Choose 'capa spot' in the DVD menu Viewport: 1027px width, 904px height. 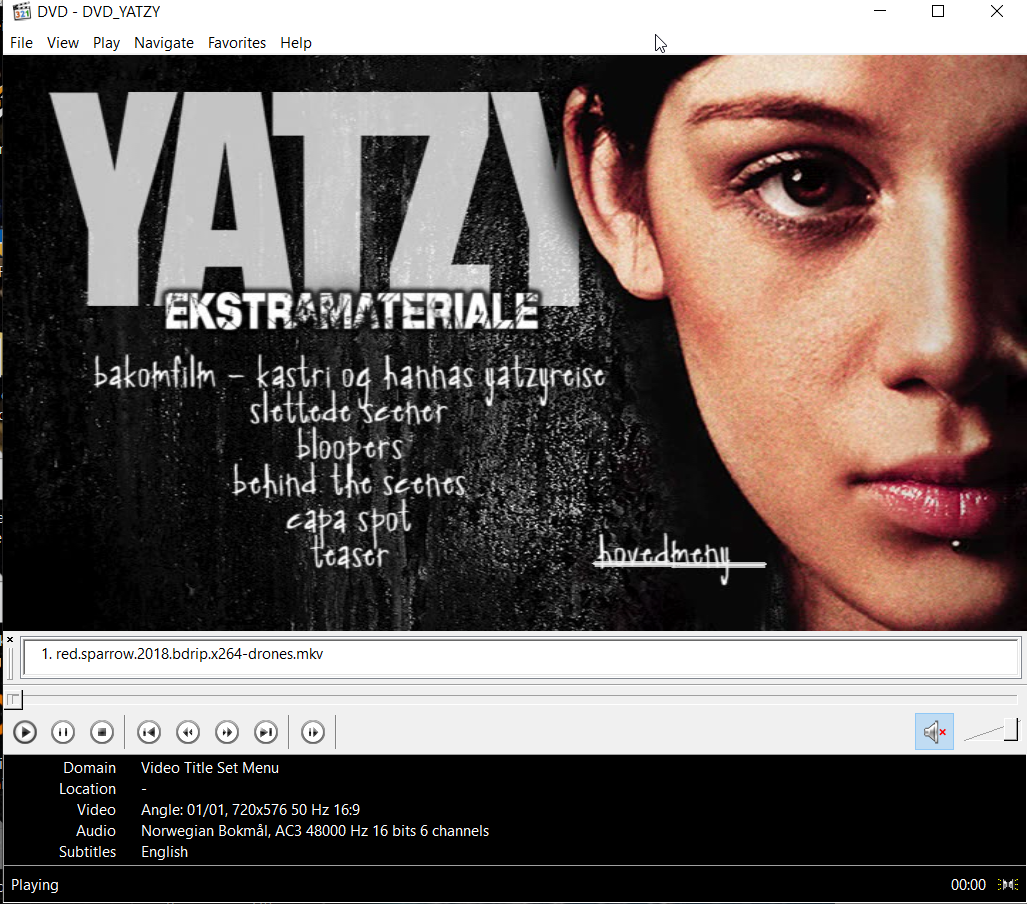348,519
